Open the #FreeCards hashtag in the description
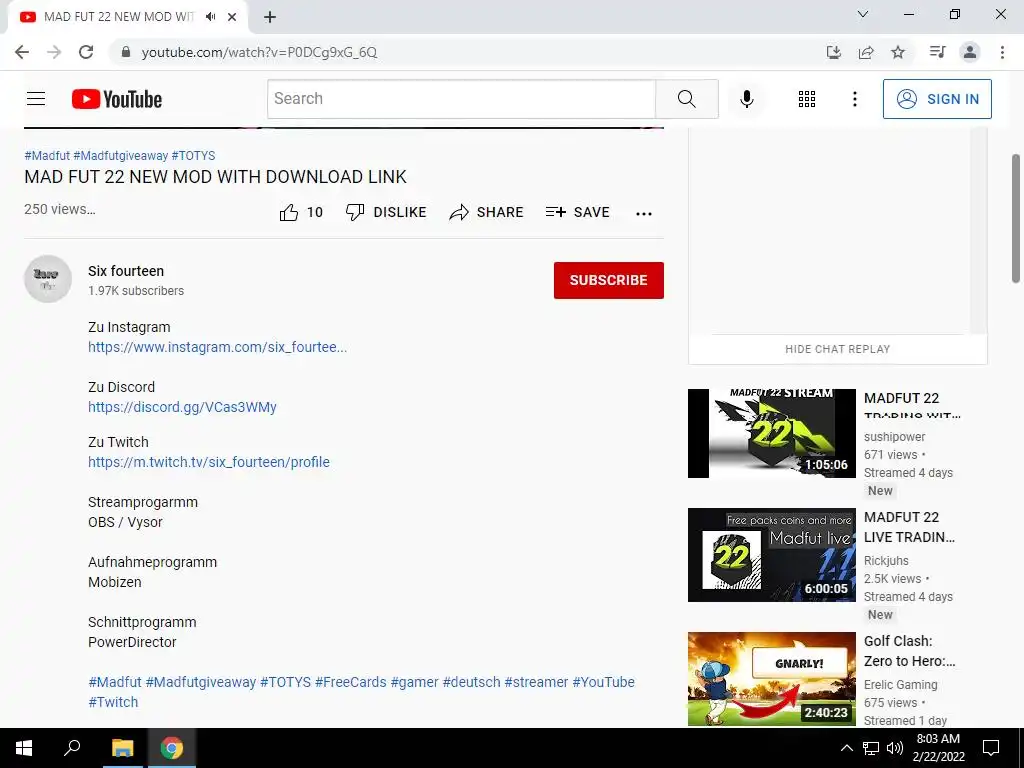Image resolution: width=1024 pixels, height=768 pixels. 351,682
